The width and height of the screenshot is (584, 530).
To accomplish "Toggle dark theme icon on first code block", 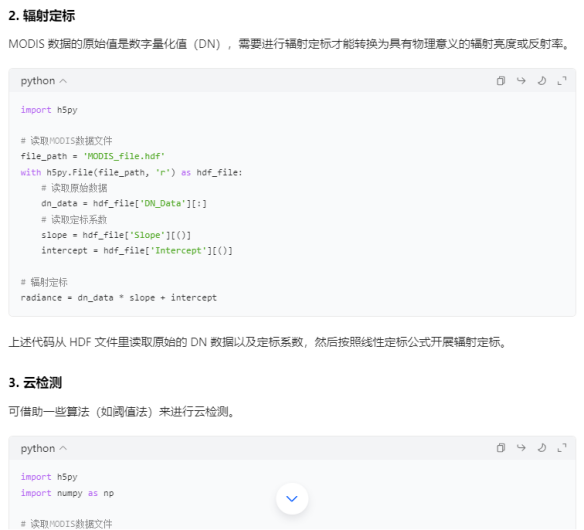I will coord(542,80).
